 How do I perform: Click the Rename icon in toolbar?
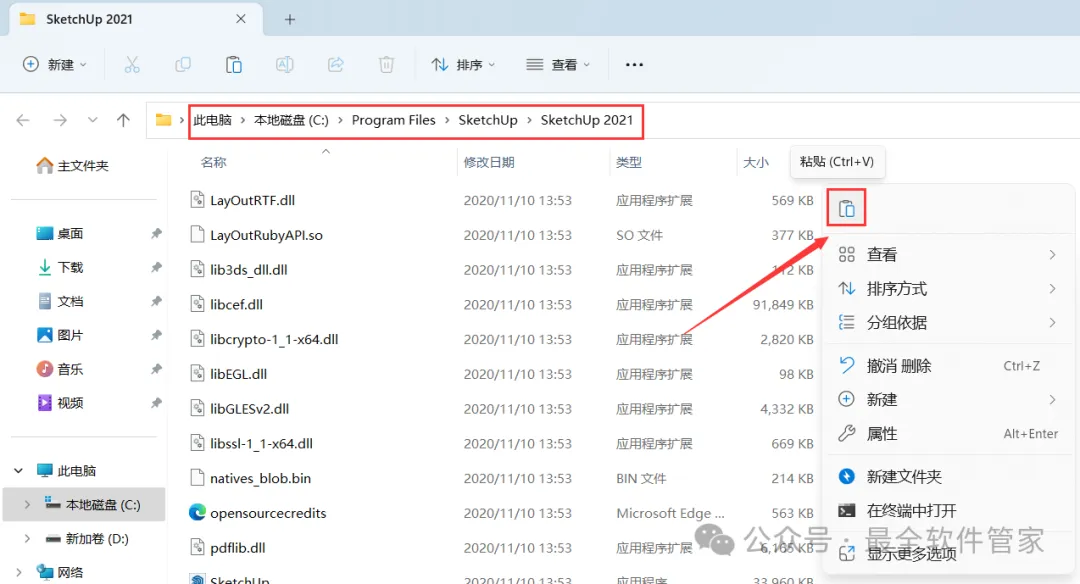(284, 65)
